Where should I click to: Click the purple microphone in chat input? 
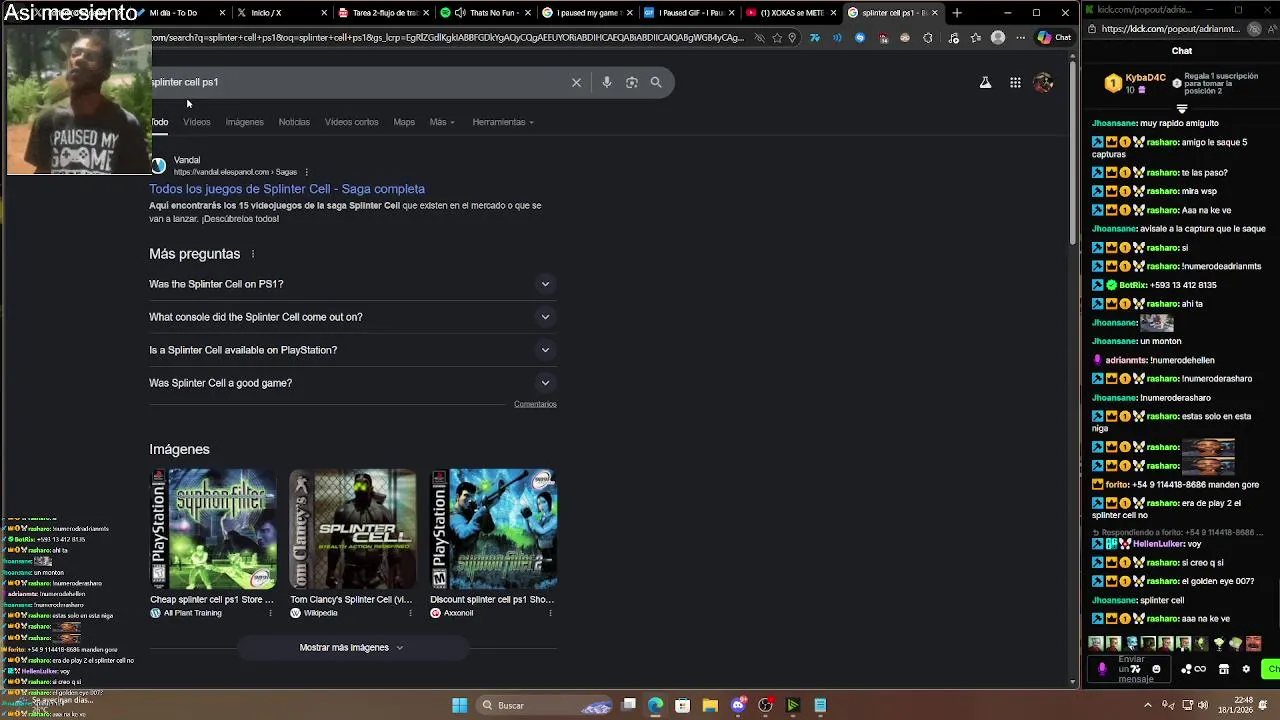(1102, 669)
